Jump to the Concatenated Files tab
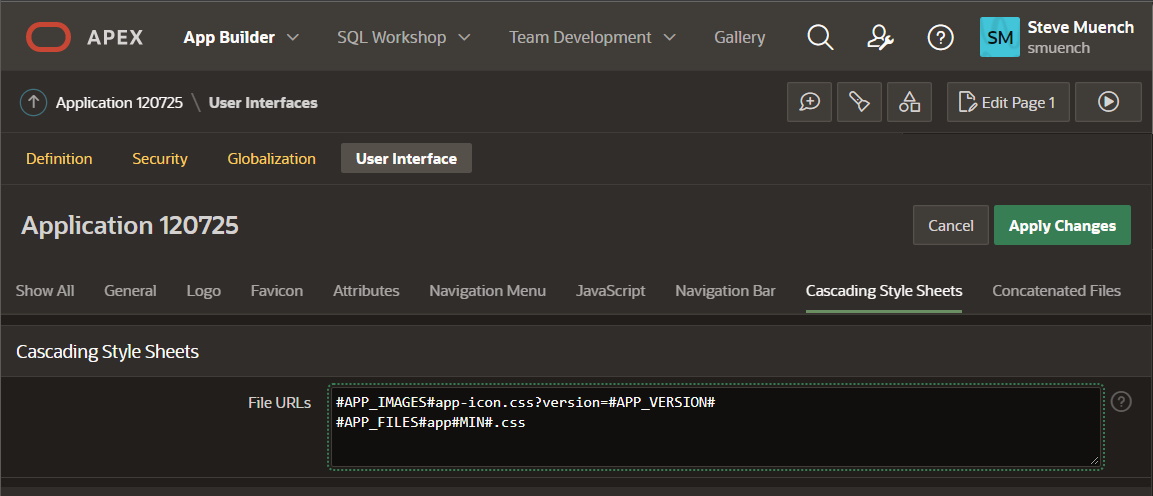Image resolution: width=1153 pixels, height=496 pixels. (x=1056, y=291)
